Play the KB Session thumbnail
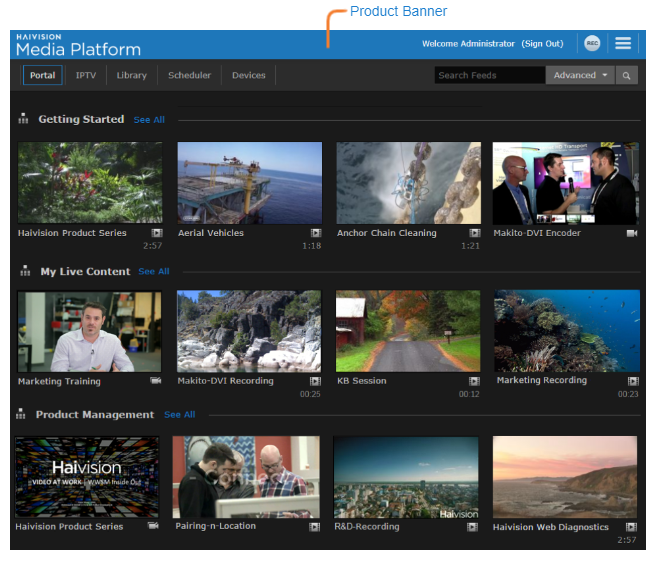Viewport: 665px width, 570px height. click(x=408, y=331)
